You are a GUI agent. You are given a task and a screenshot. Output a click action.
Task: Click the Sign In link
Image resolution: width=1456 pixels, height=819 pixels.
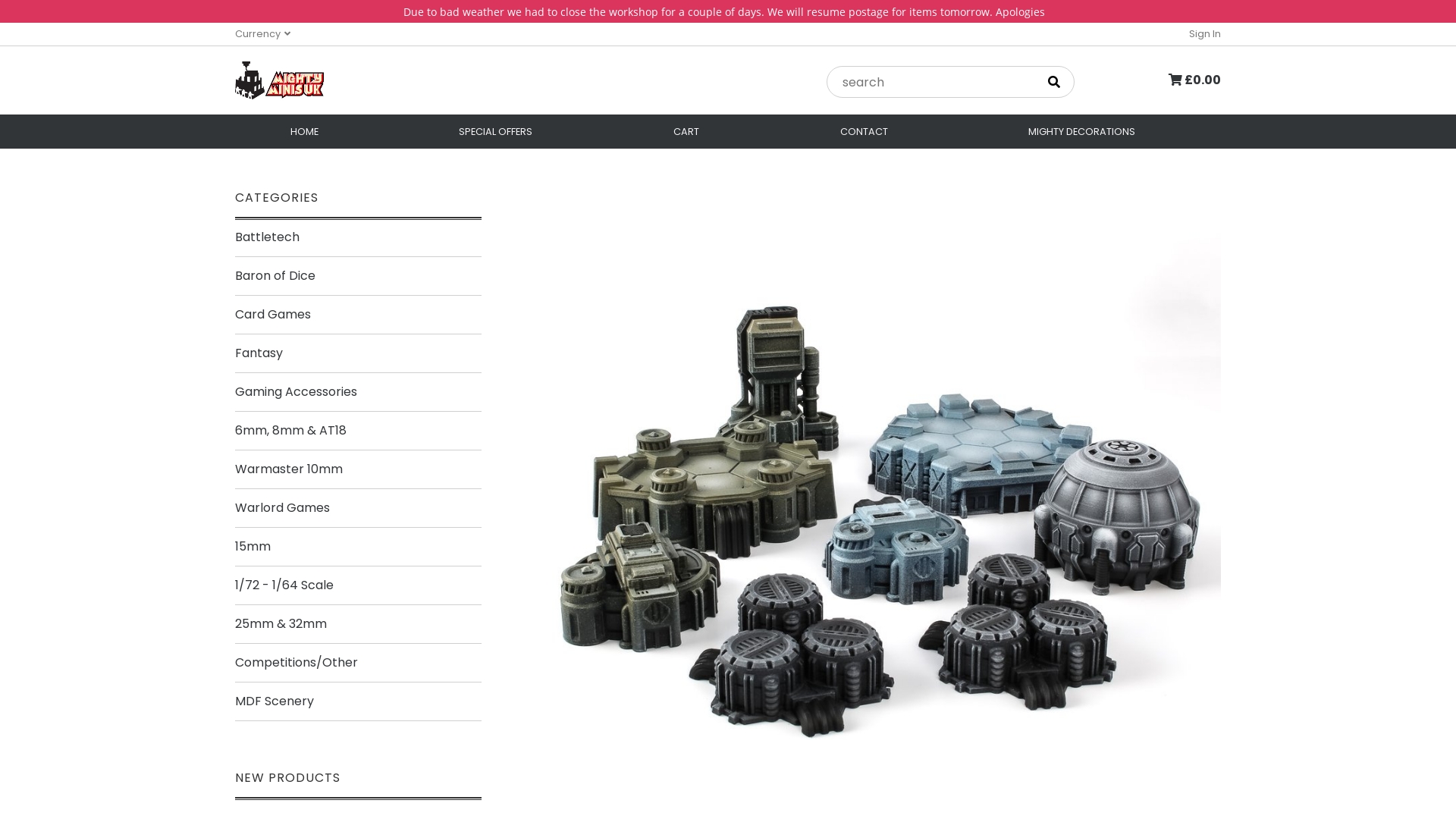pyautogui.click(x=1204, y=33)
